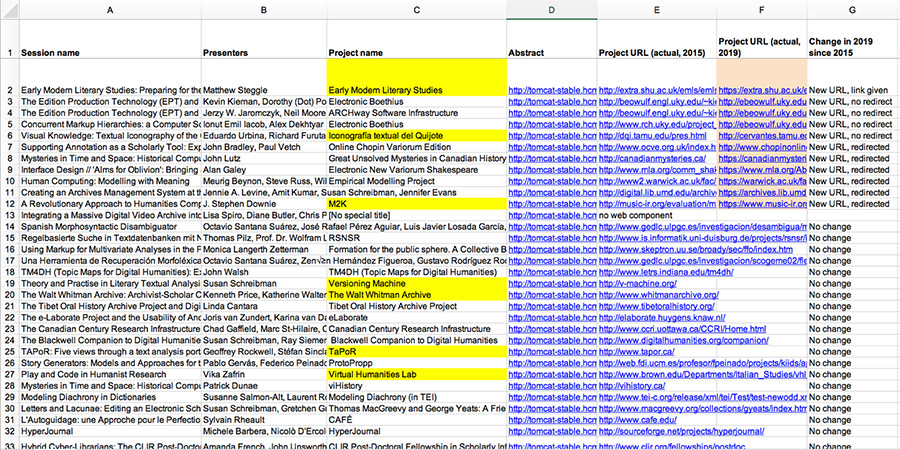Open the http://canadianmysteries.ca/ link
This screenshot has width=900, height=450.
coord(652,158)
